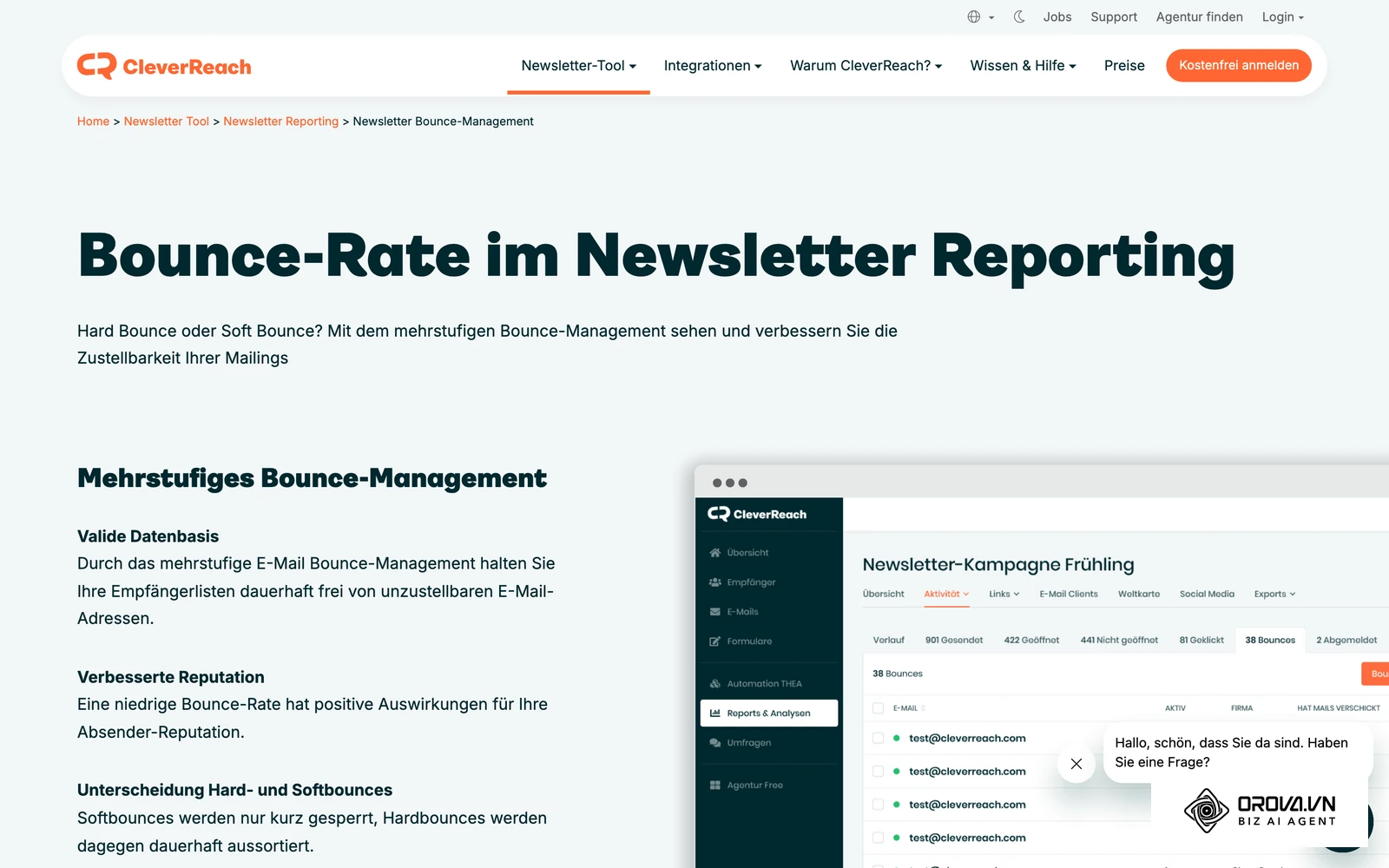Viewport: 1389px width, 868px height.
Task: Switch to Social Media tab
Action: tap(1207, 595)
